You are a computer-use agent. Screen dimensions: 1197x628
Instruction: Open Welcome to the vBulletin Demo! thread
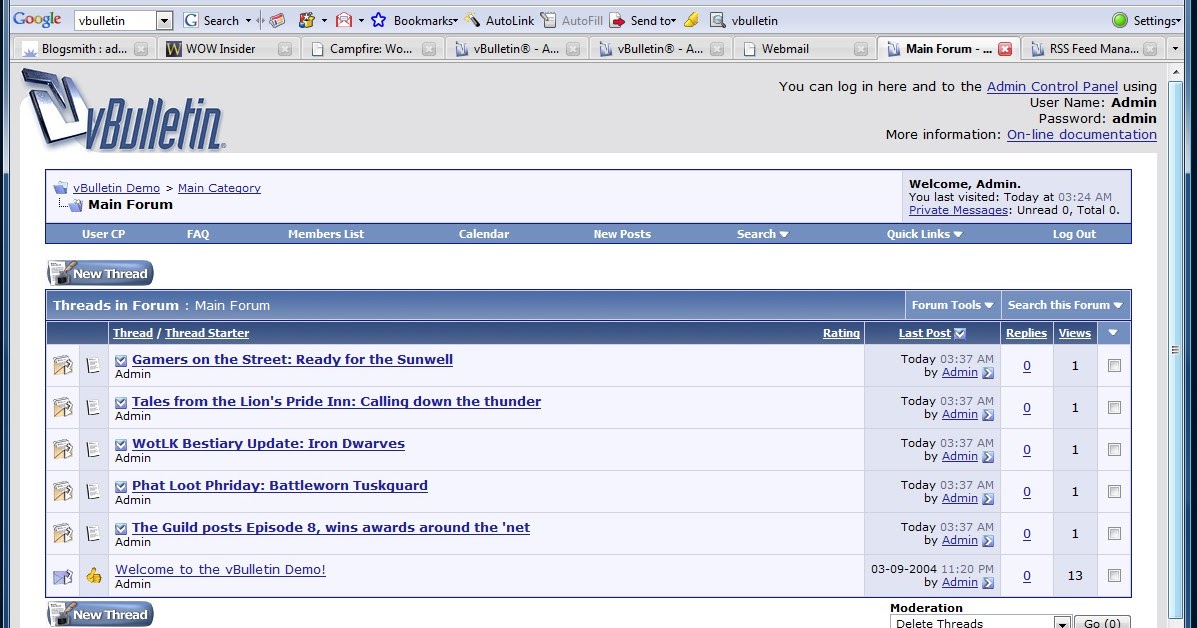point(221,569)
